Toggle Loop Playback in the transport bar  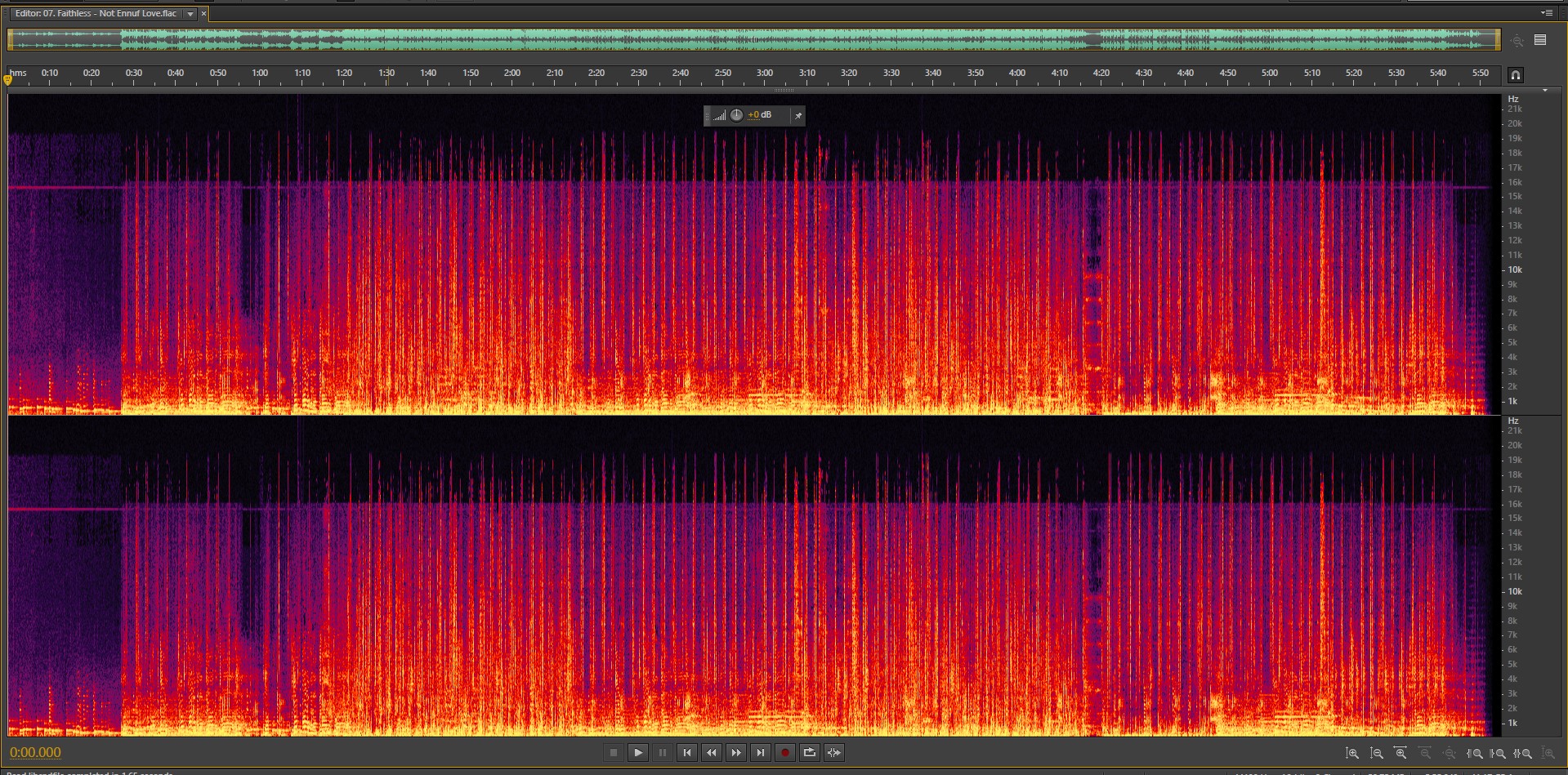[x=809, y=753]
